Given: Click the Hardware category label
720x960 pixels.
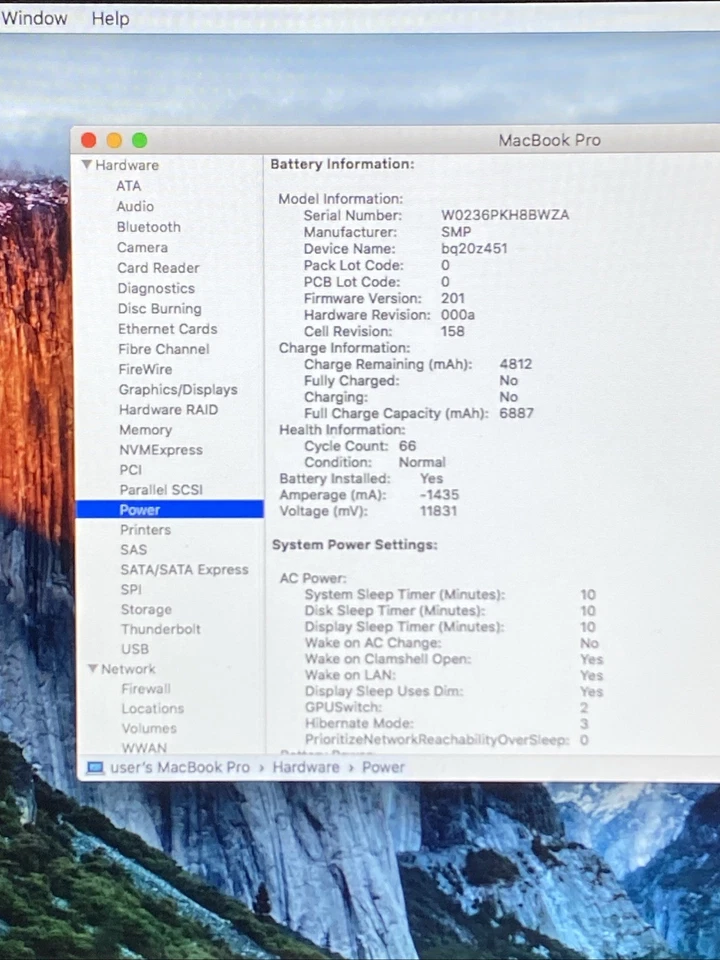Looking at the screenshot, I should pyautogui.click(x=127, y=165).
